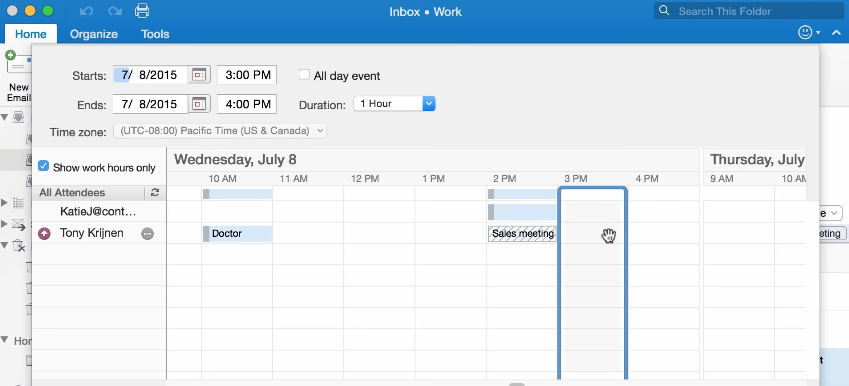Select the Sales meeting block

point(522,234)
